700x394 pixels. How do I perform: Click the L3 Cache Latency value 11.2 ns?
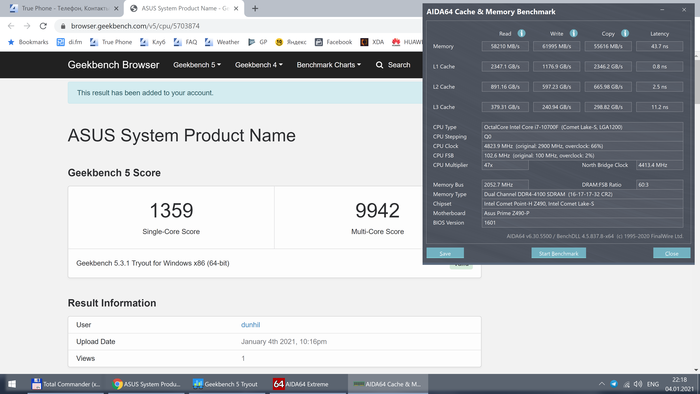point(659,107)
